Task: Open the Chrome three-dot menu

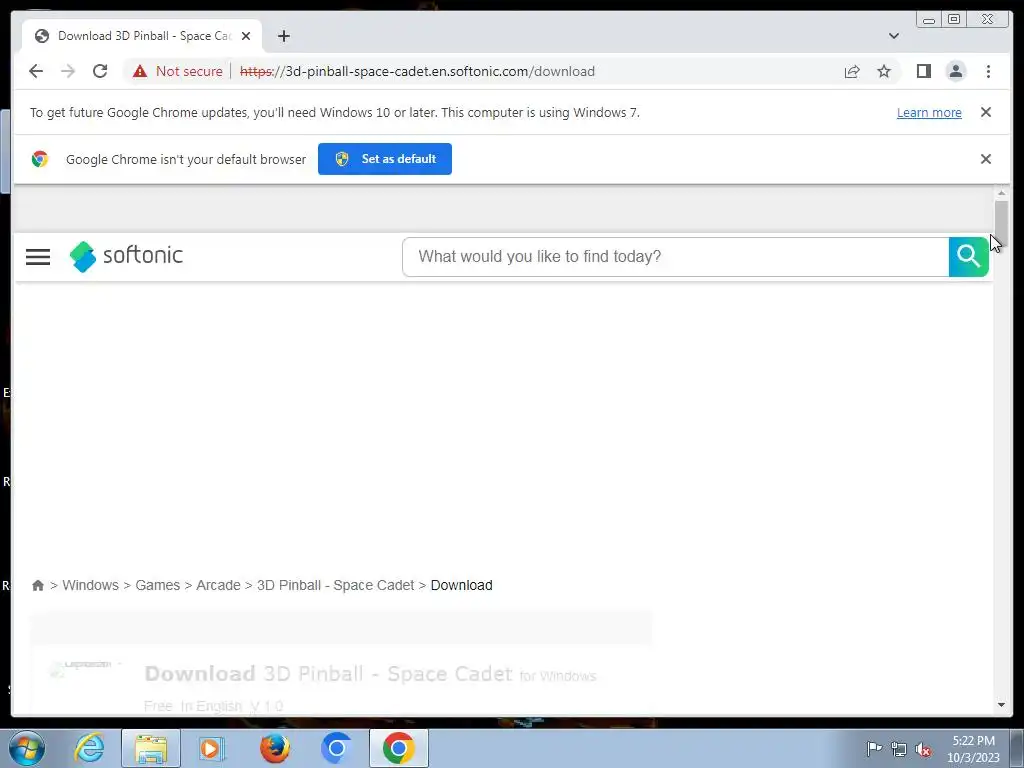Action: (988, 71)
